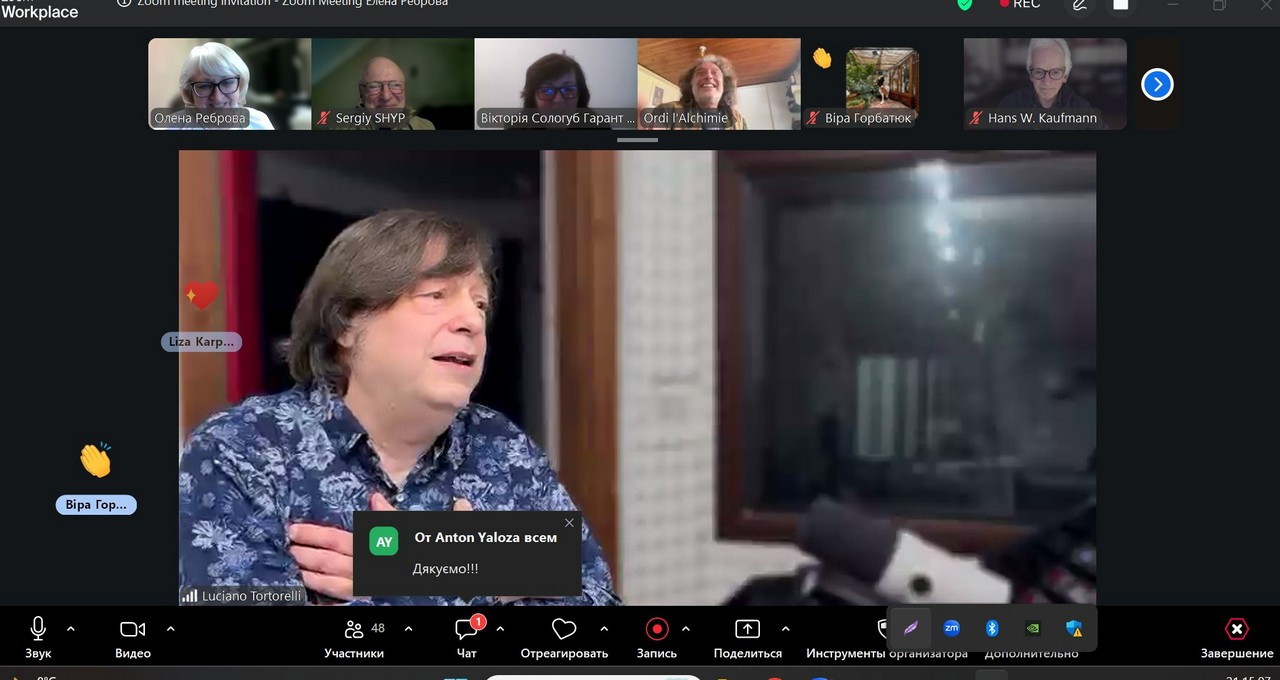Open the Участники participants panel
The image size is (1280, 680).
click(x=354, y=638)
